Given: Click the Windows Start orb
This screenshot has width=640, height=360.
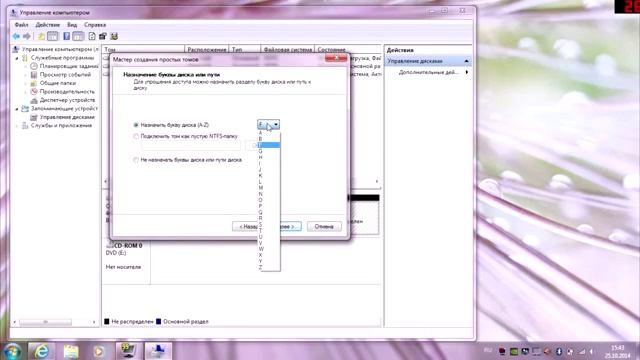Looking at the screenshot, I should click(x=13, y=351).
